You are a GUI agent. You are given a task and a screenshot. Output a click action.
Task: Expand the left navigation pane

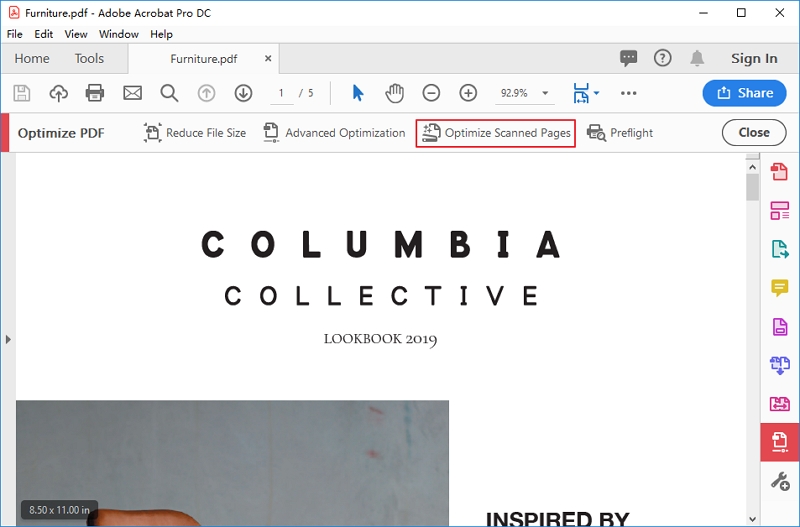coord(8,339)
